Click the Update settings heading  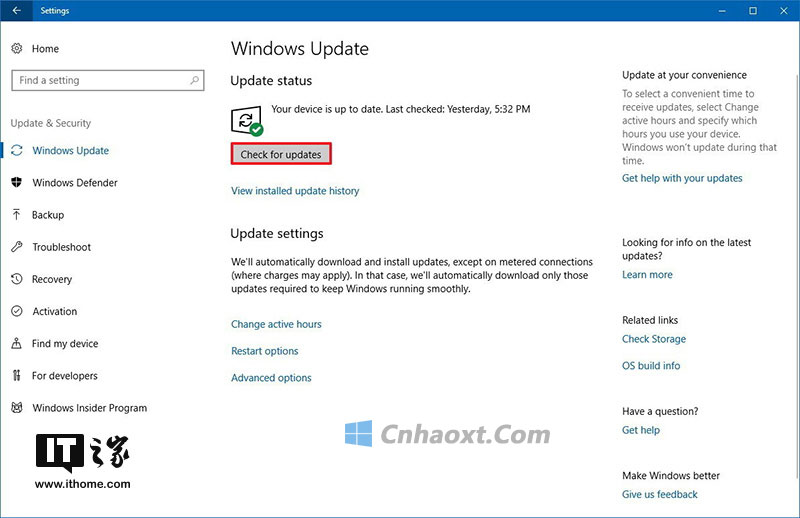[x=277, y=233]
